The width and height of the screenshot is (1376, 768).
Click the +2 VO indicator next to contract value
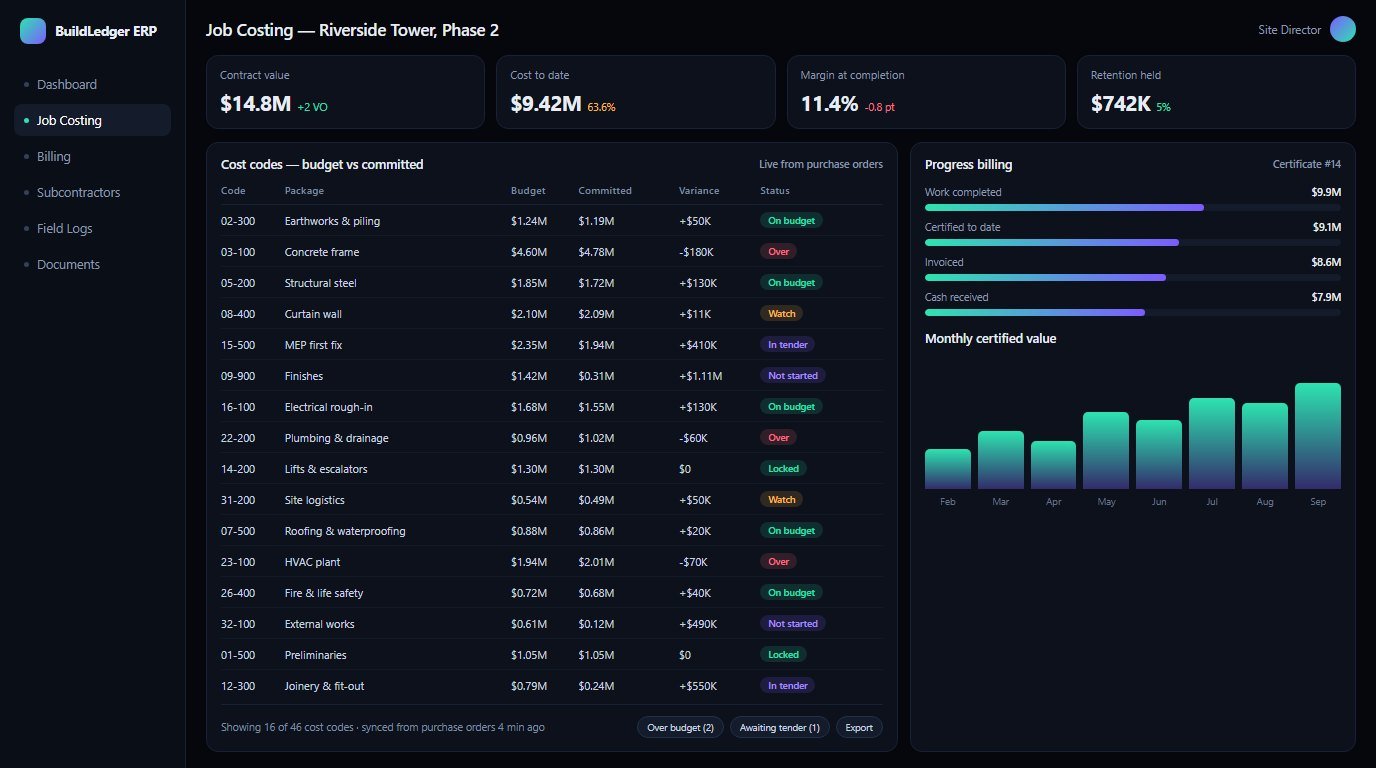pyautogui.click(x=312, y=107)
